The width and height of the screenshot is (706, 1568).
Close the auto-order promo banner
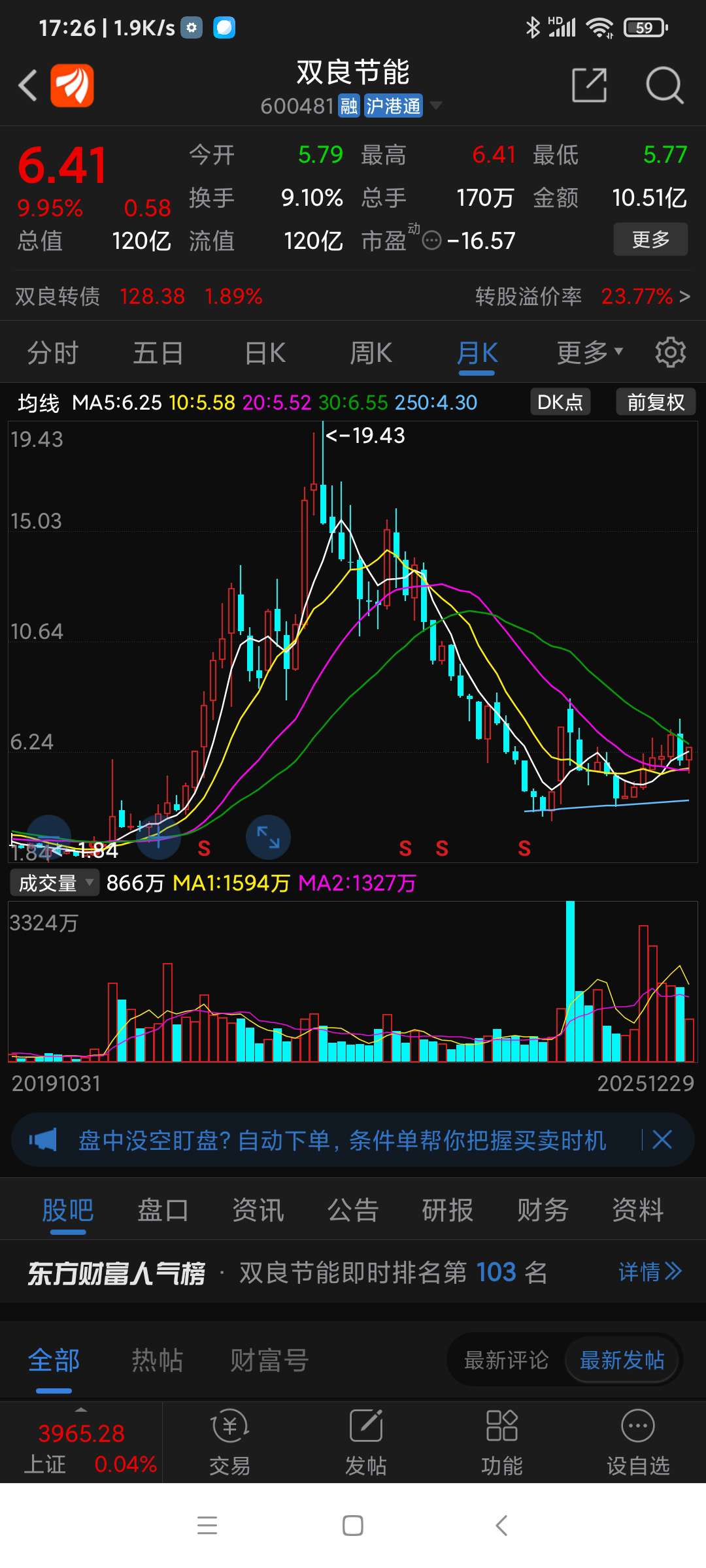point(662,1140)
